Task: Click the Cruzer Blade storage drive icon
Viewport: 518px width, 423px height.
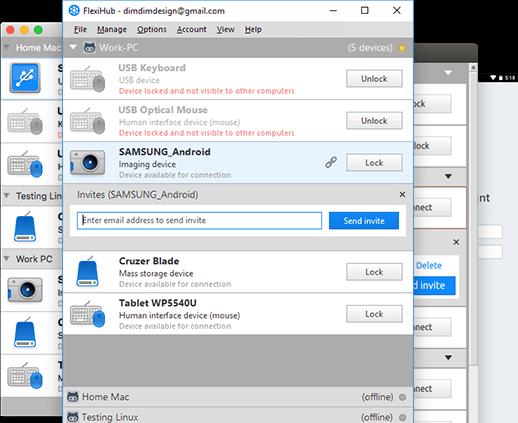Action: coord(87,272)
